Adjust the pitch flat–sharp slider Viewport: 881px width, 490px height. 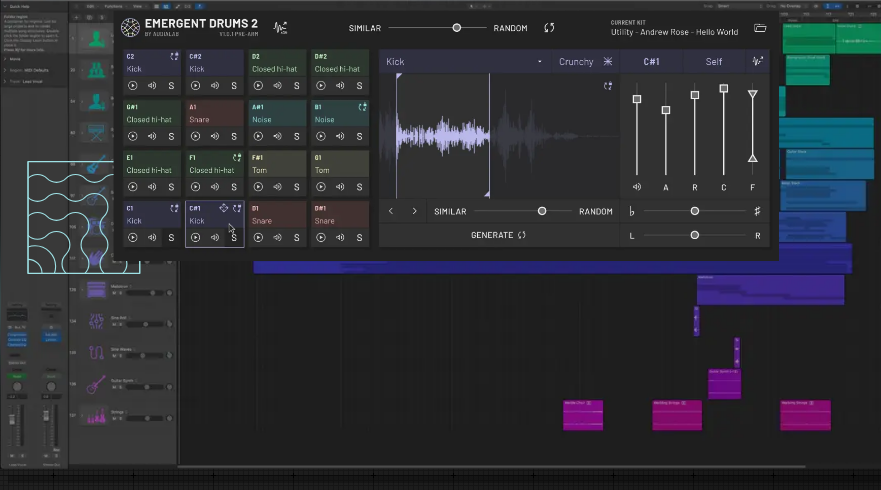point(695,211)
